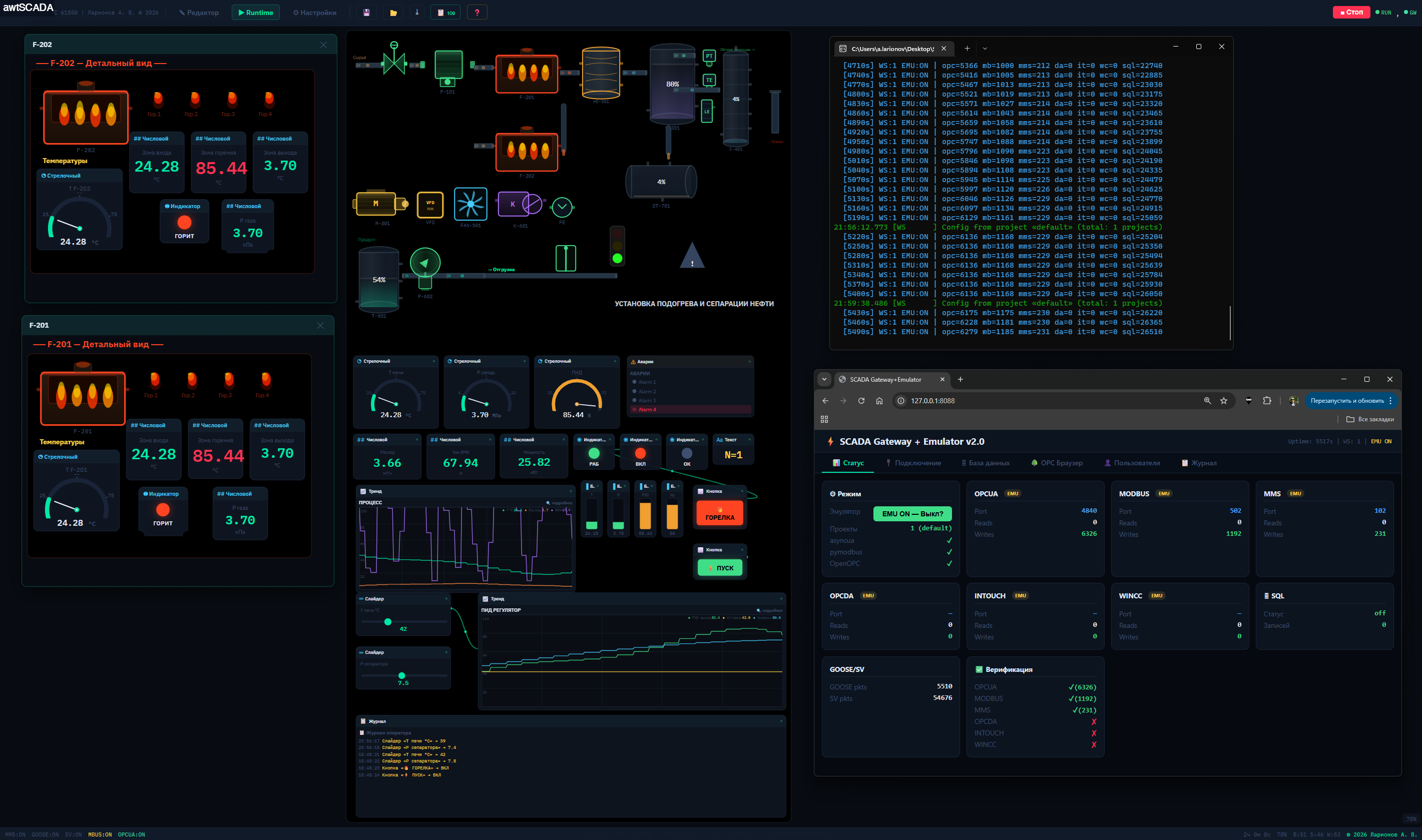Image resolution: width=1422 pixels, height=840 pixels.
Task: Adjust the Т печи °C slider handle
Action: [x=388, y=622]
